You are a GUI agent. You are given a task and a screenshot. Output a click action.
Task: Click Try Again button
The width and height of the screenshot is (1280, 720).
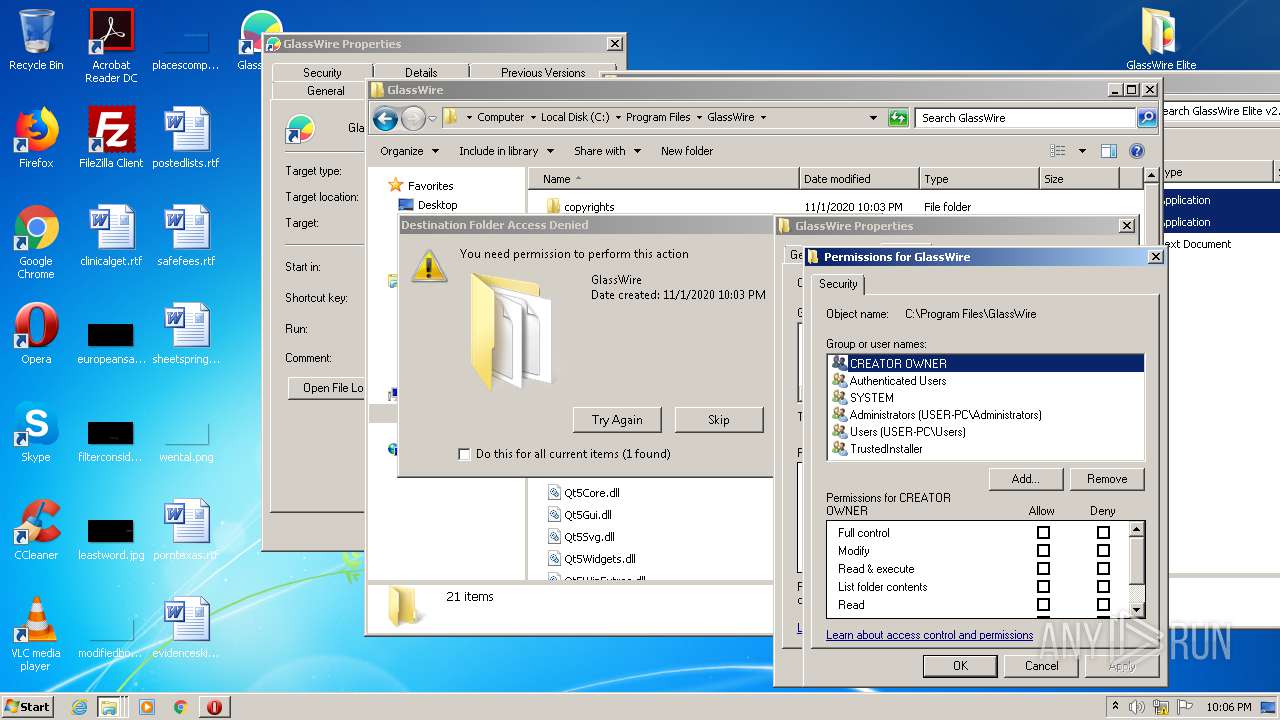click(617, 420)
